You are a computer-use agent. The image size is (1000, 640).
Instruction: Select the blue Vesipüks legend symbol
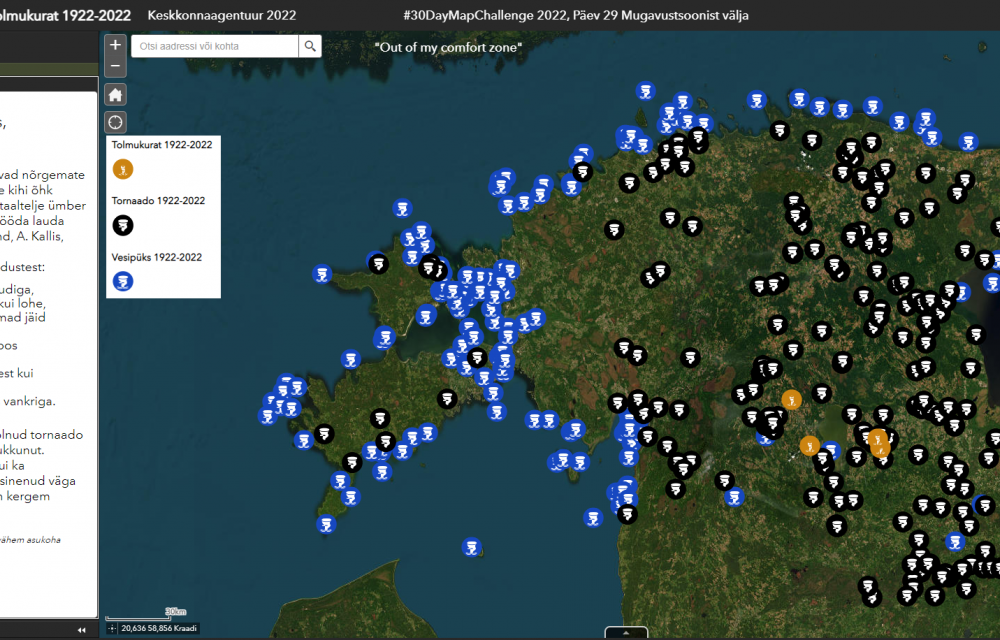122,281
